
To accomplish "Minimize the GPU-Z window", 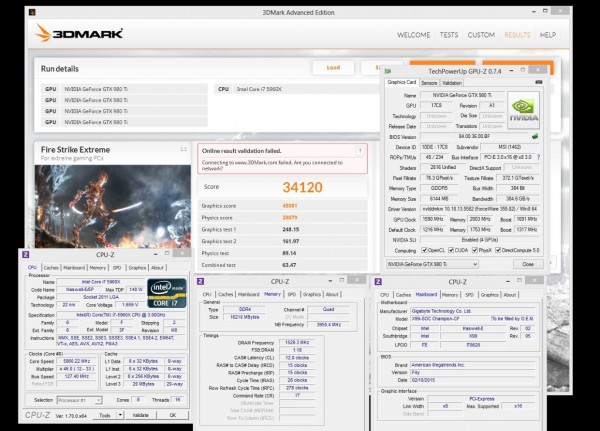I will [511, 71].
